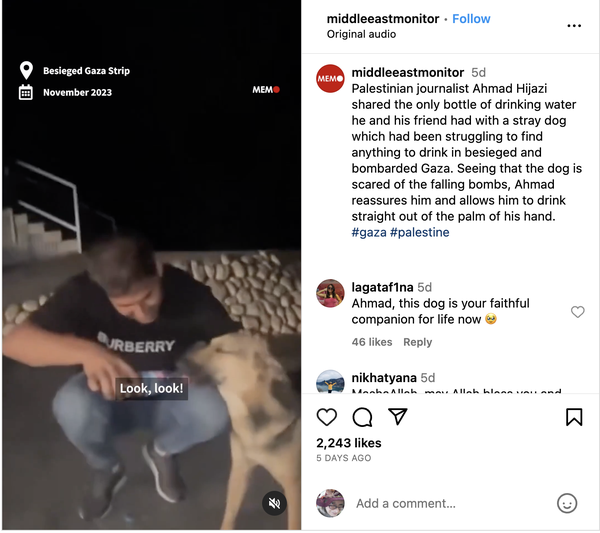Save post with bookmark icon
This screenshot has height=533, width=600.
point(574,417)
